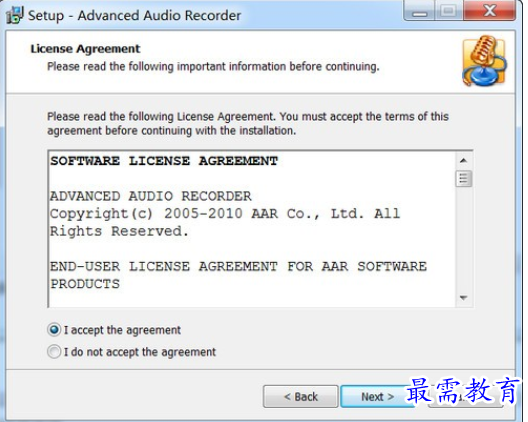The width and height of the screenshot is (528, 422).
Task: Click the Next button
Action: click(377, 396)
